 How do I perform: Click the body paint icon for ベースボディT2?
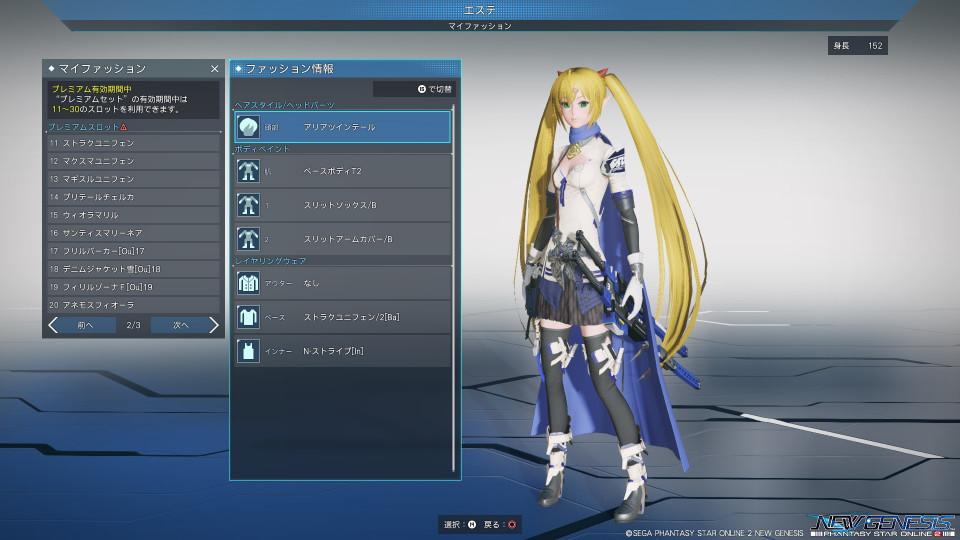(x=248, y=171)
